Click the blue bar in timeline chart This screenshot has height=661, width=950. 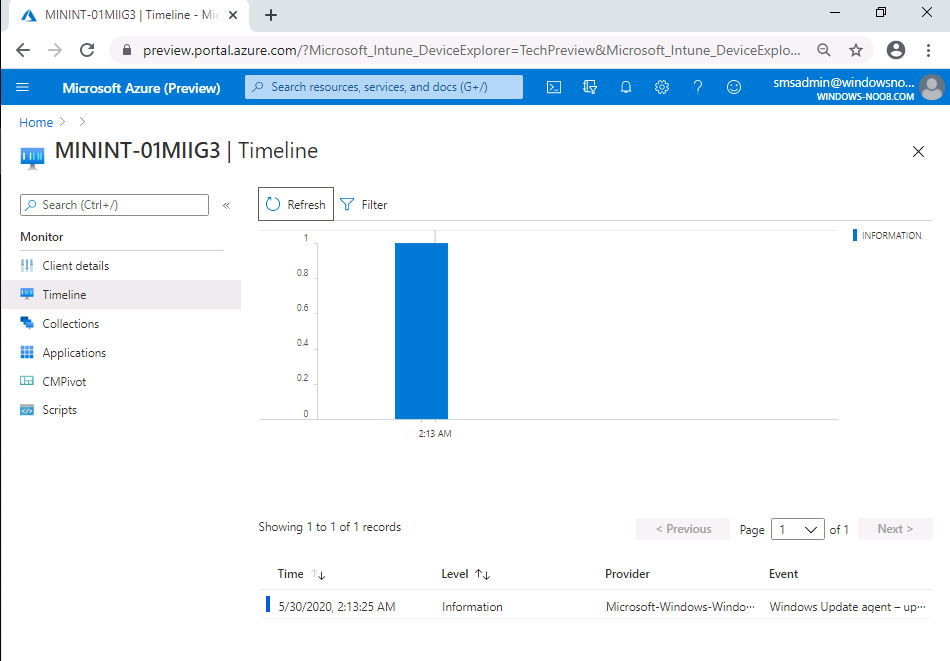421,331
